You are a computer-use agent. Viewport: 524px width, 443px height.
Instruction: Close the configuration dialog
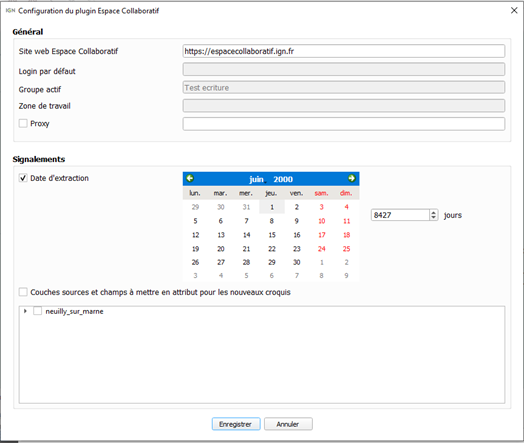(514, 11)
